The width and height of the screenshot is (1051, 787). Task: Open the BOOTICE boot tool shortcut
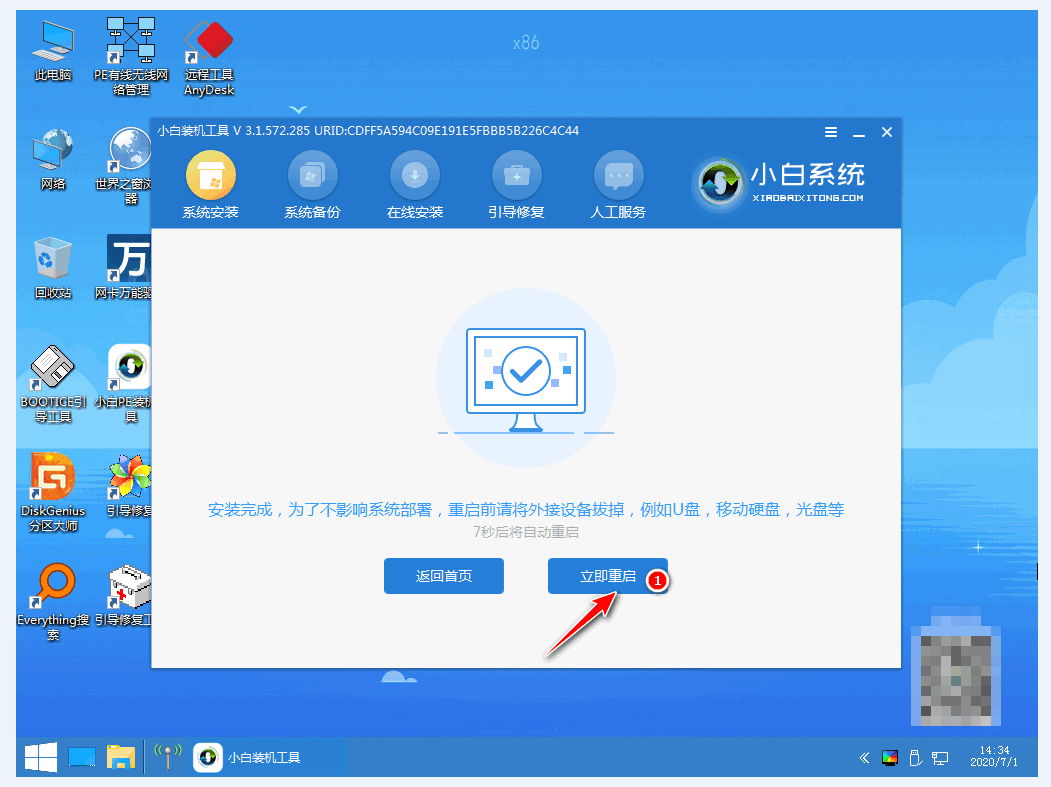click(x=53, y=370)
